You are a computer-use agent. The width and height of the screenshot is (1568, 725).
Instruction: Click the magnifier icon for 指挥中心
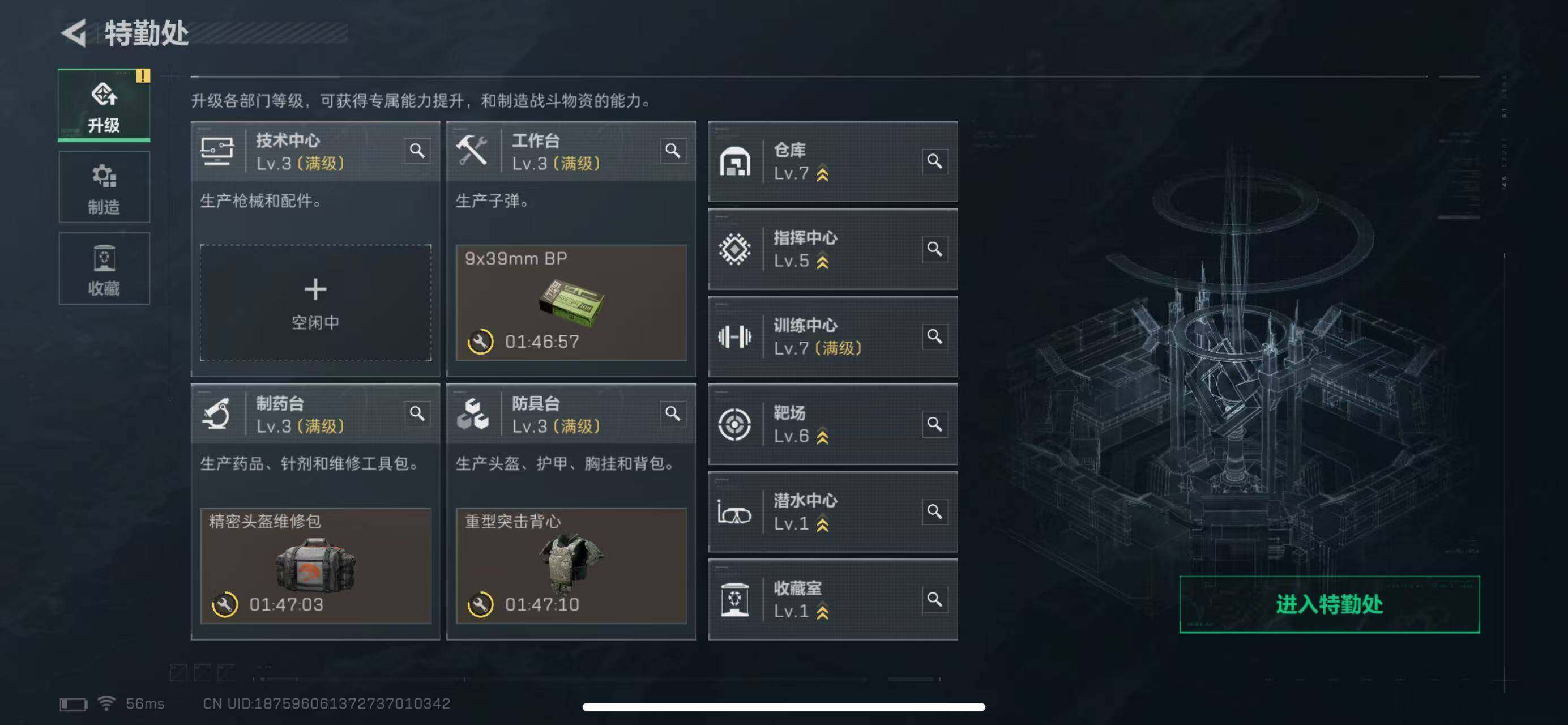coord(934,249)
